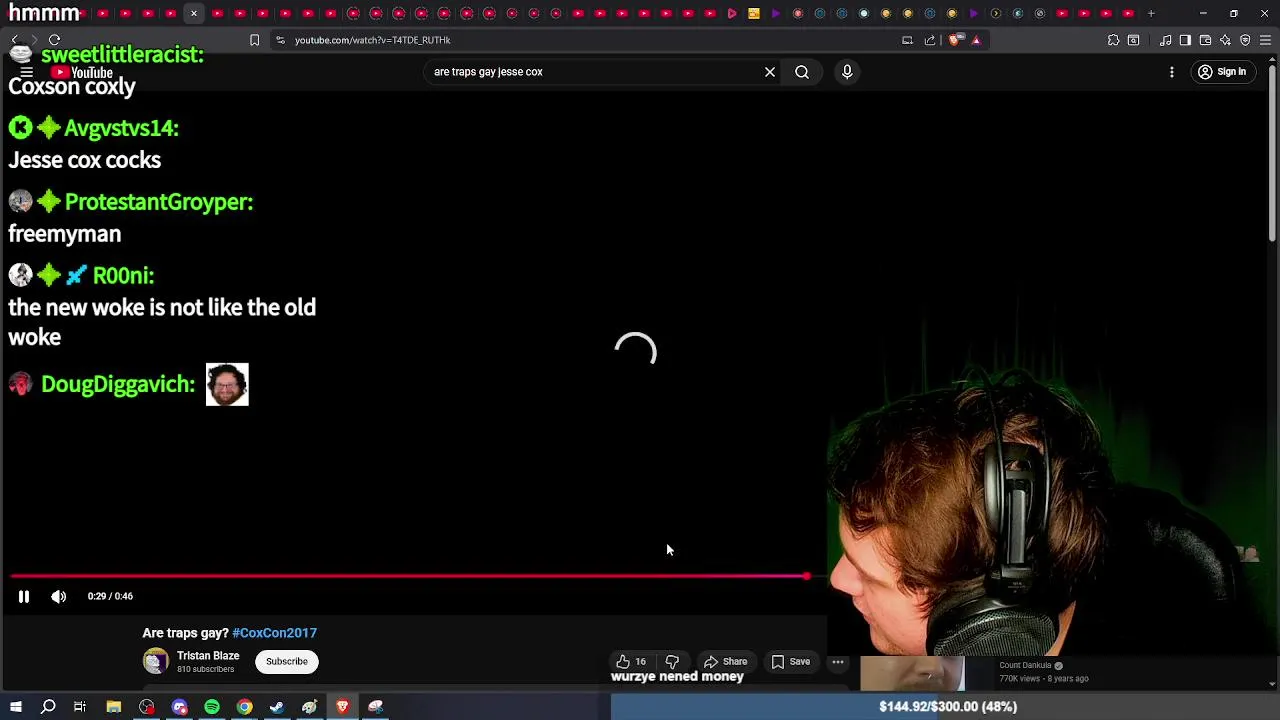Image resolution: width=1280 pixels, height=720 pixels.
Task: Open Brave Wallet icon
Action: pyautogui.click(x=1205, y=40)
